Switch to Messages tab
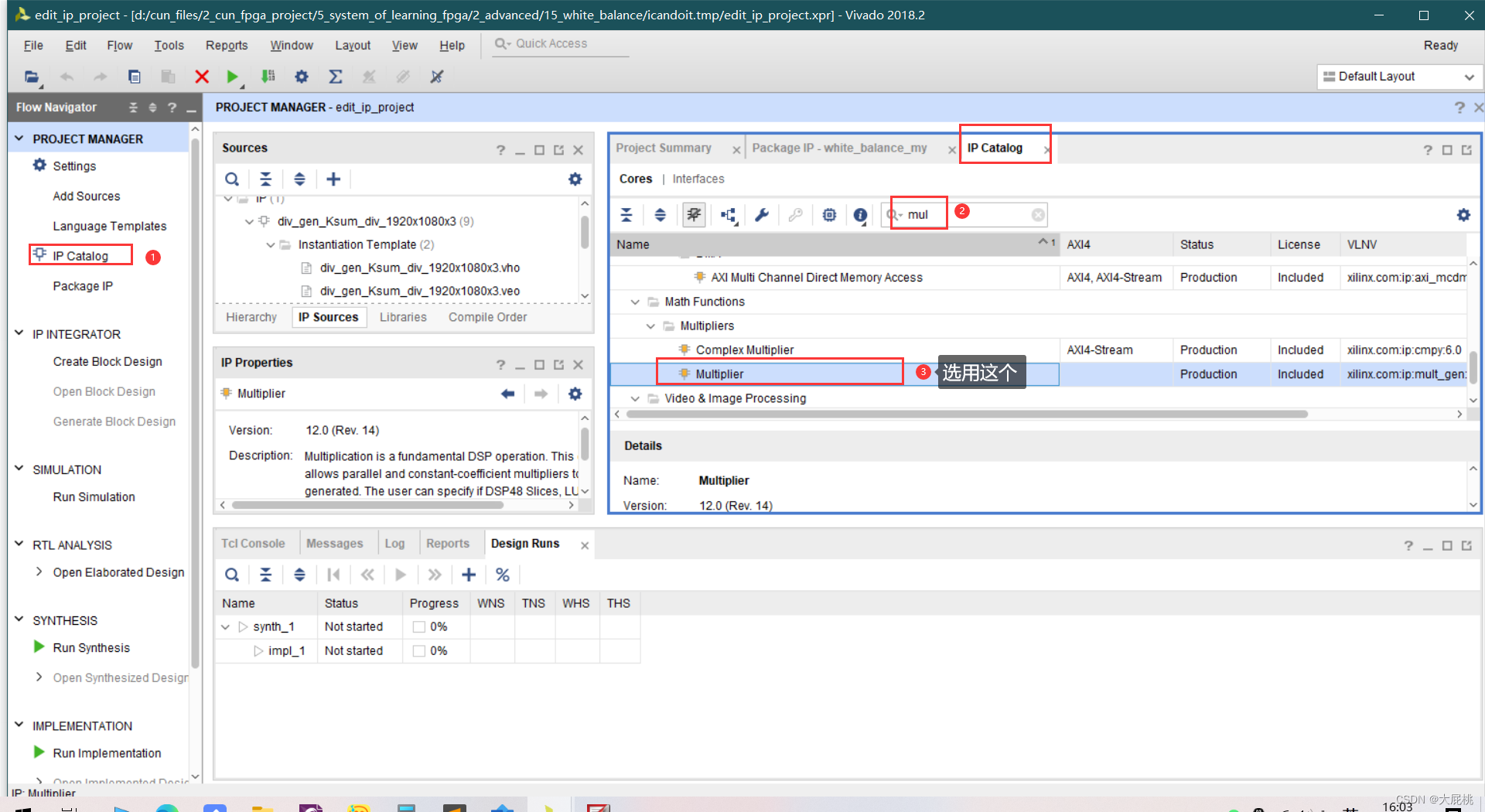This screenshot has width=1485, height=812. tap(334, 544)
